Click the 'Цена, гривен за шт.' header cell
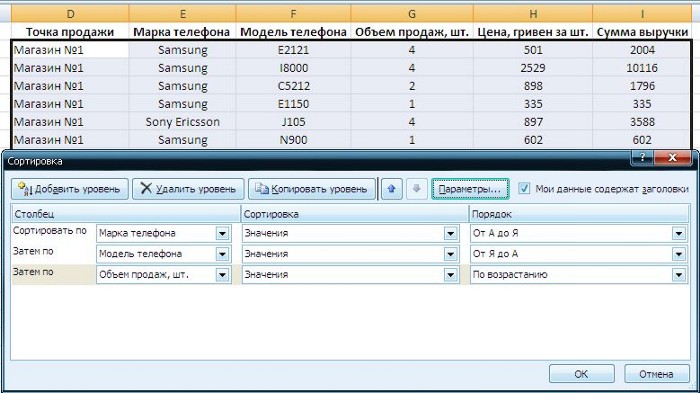This screenshot has height=393, width=700. [x=533, y=32]
